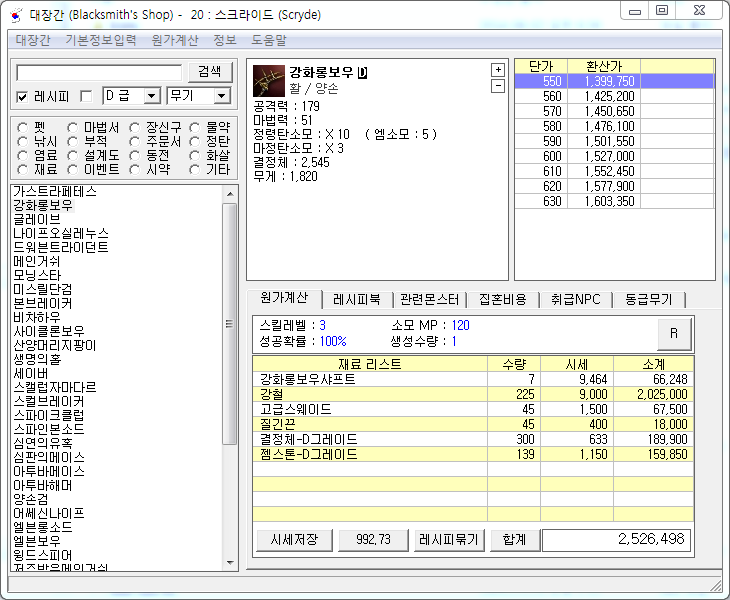The image size is (730, 600).
Task: Select the 마법서 radio button
Action: (73, 127)
